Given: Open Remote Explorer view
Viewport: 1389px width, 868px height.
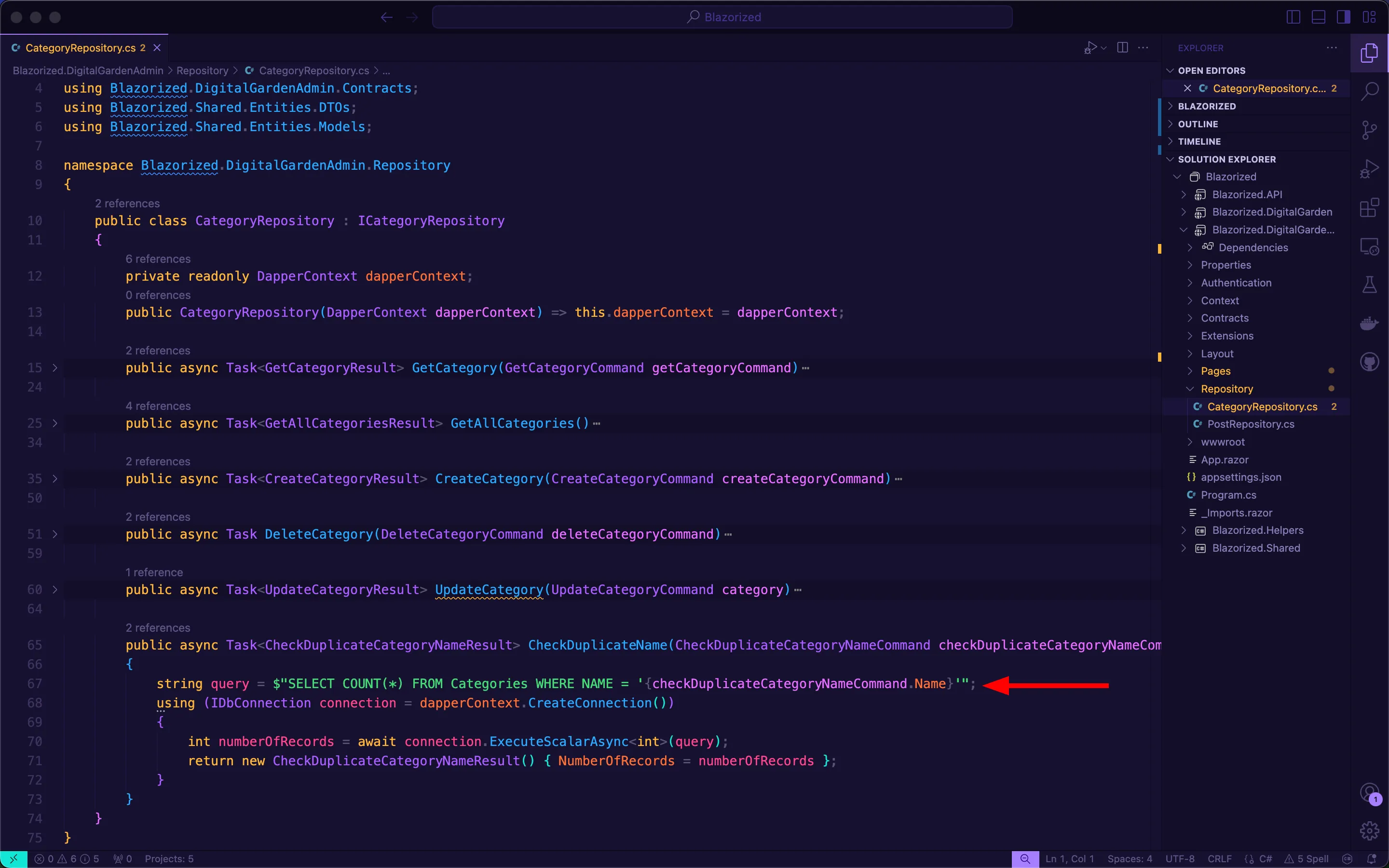Looking at the screenshot, I should pyautogui.click(x=1369, y=247).
